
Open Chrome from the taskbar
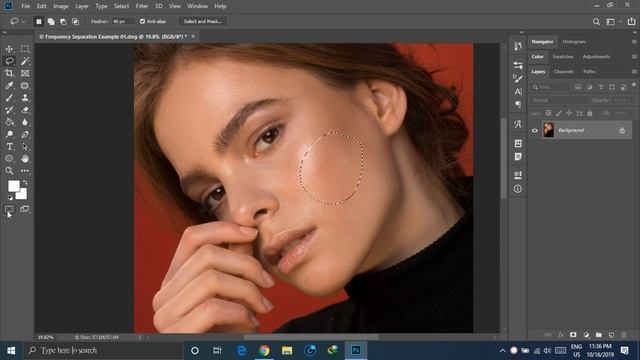pyautogui.click(x=264, y=351)
